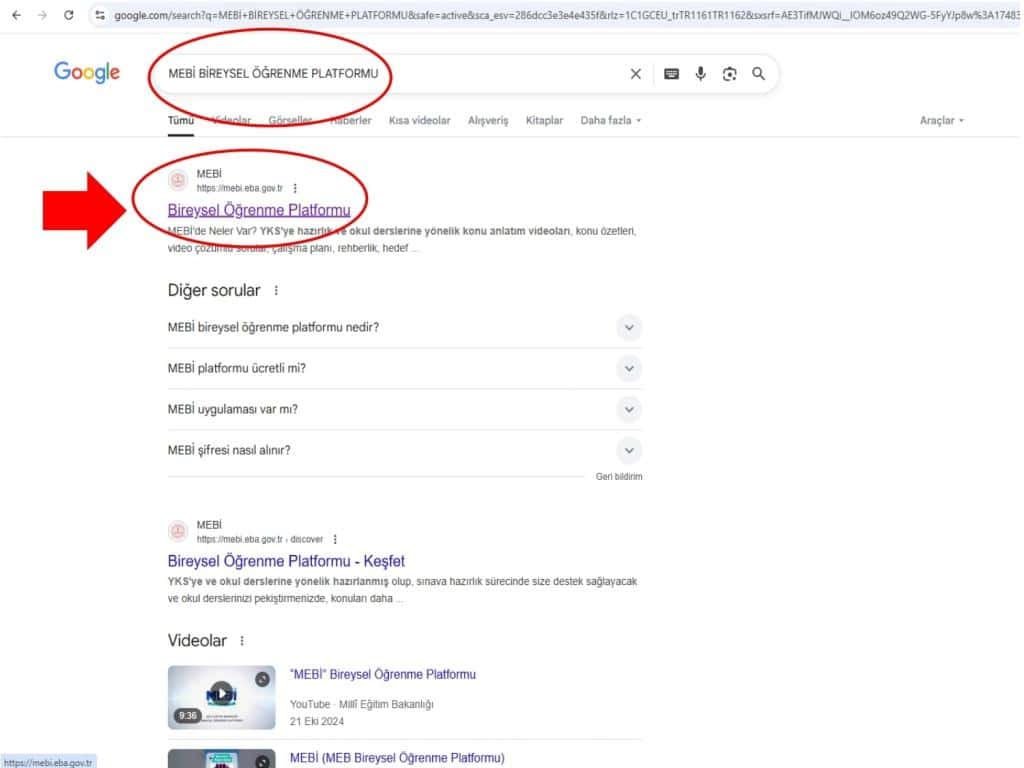Click the first result URL mebi.eba.gov.tr
Image resolution: width=1024 pixels, height=768 pixels.
click(240, 188)
